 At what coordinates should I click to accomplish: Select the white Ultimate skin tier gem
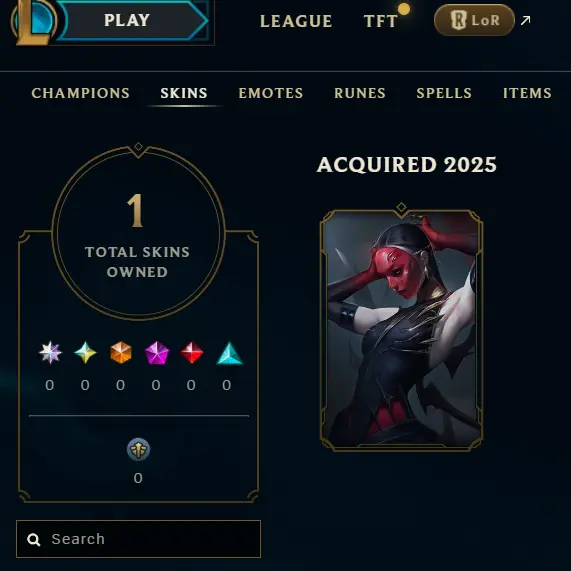(50, 353)
